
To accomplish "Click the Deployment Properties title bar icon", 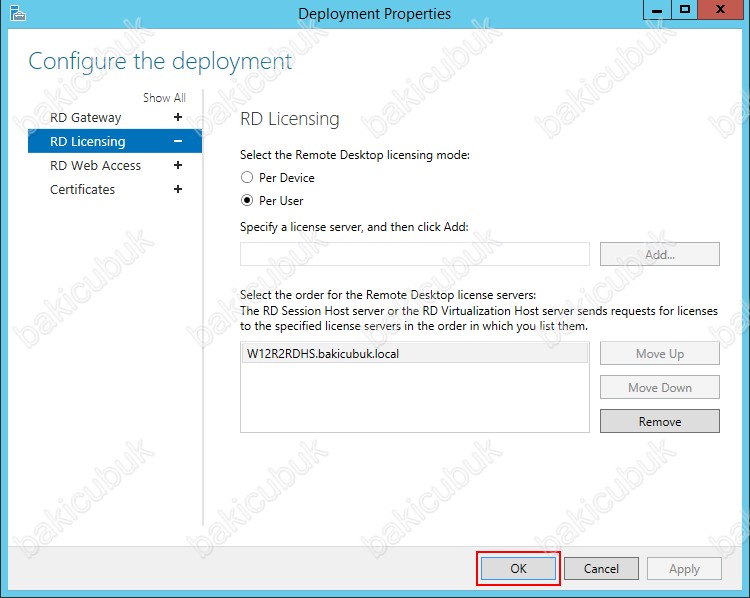I will click(x=17, y=13).
